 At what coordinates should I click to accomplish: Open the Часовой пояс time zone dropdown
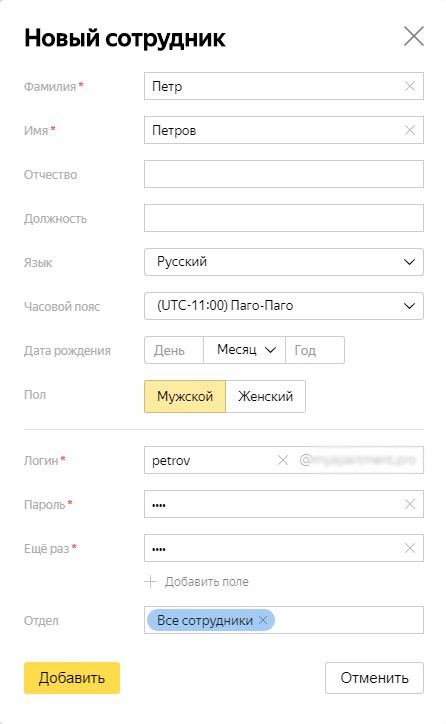point(284,306)
